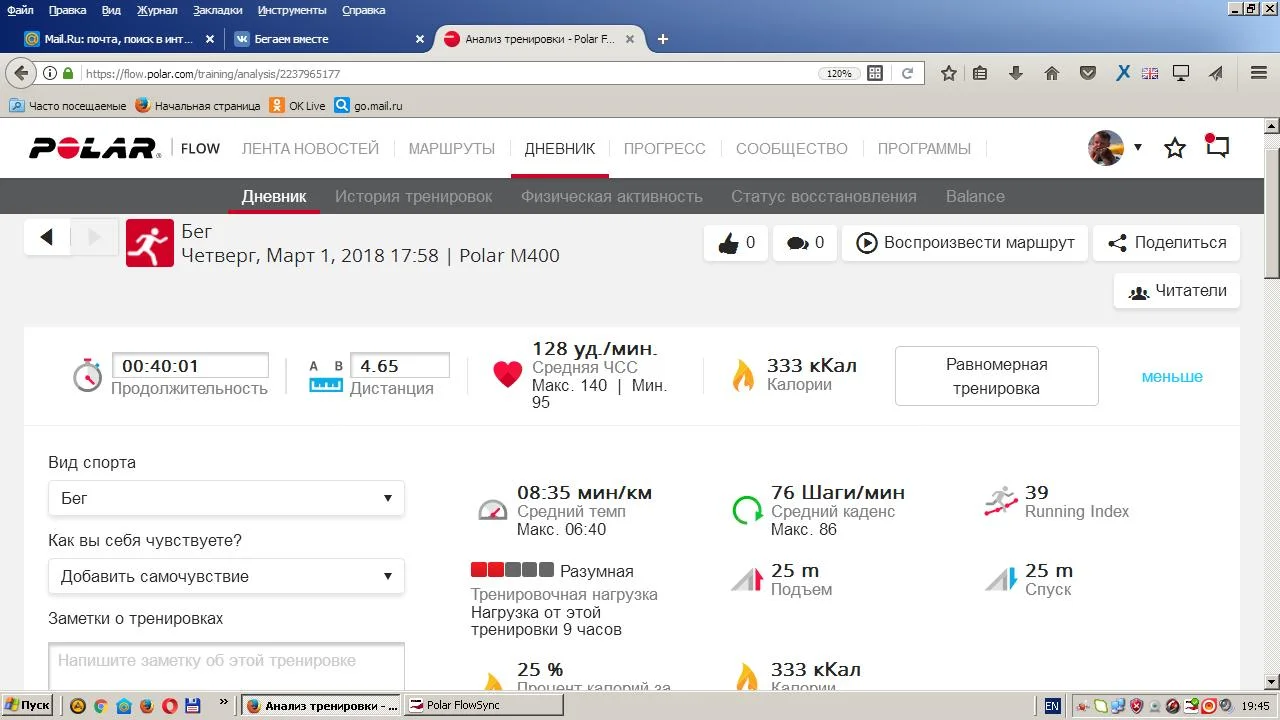Open the Файл menu
Screen dimensions: 1280x720
(x=20, y=10)
